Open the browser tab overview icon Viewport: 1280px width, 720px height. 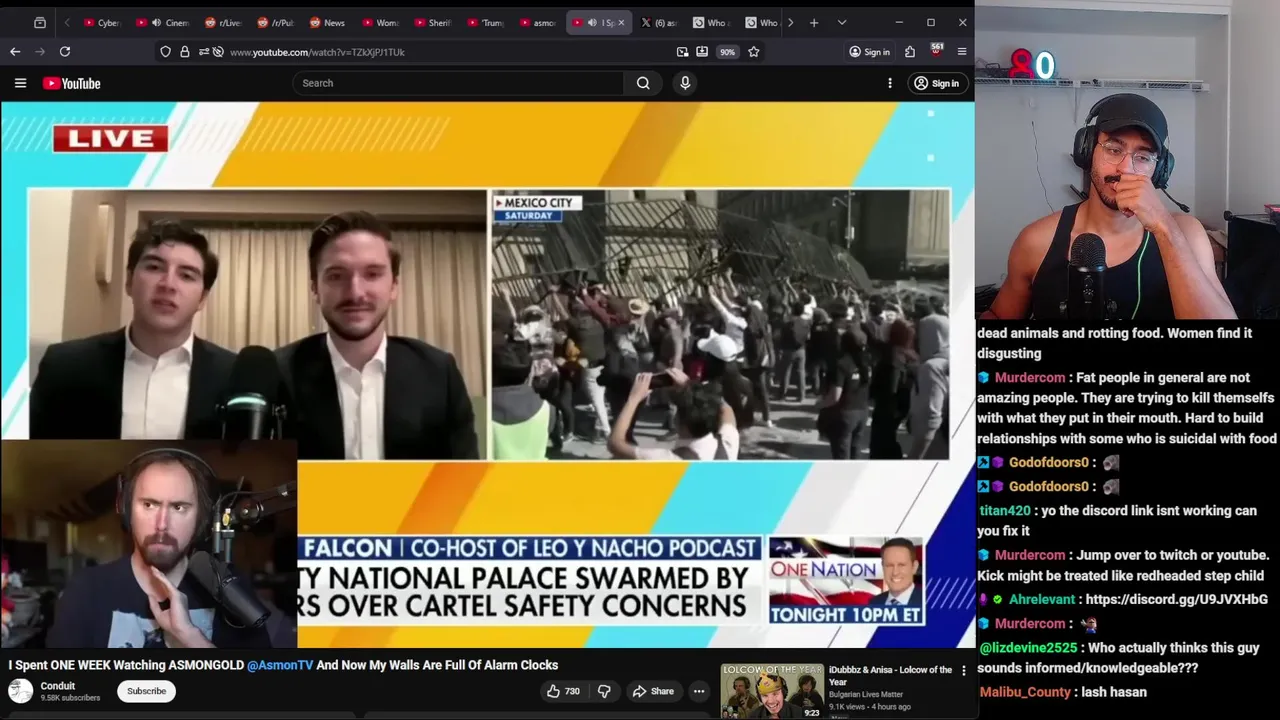pos(39,22)
